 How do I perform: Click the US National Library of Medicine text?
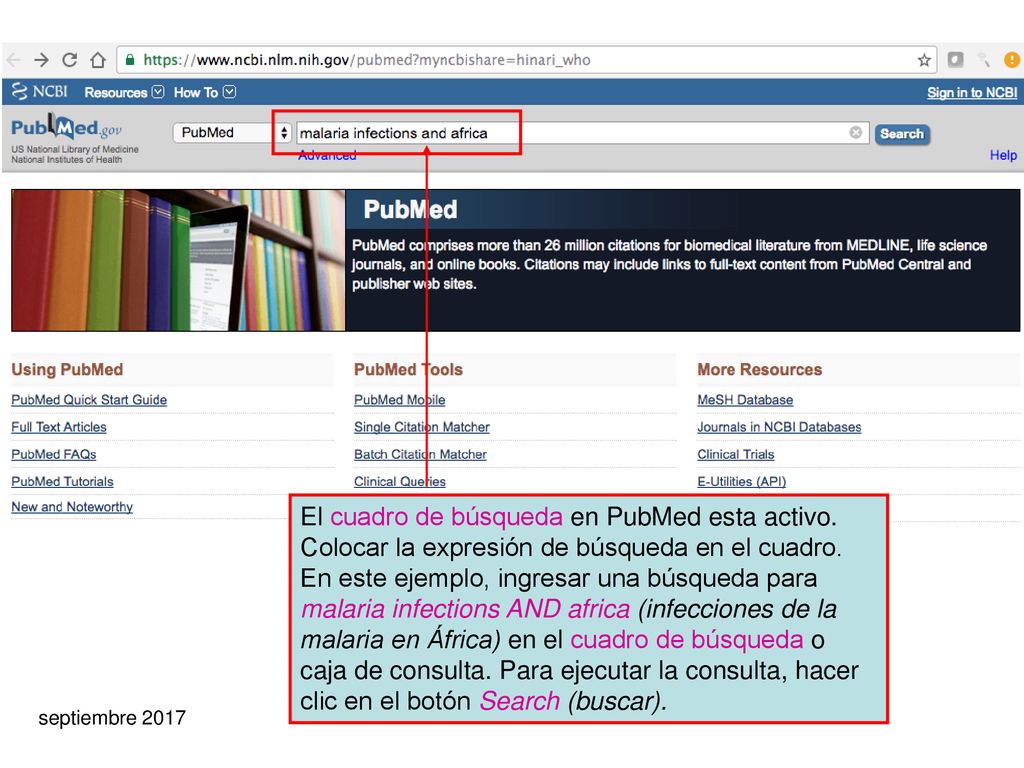(x=74, y=150)
